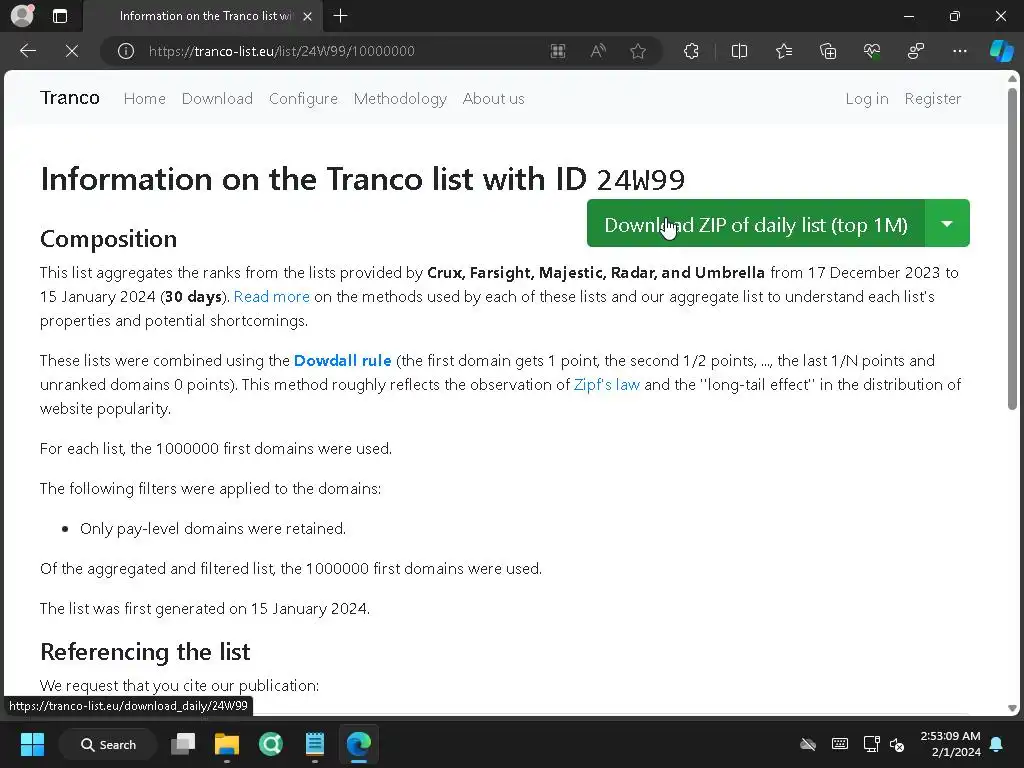Click the text 'Only pay-level domains were retained.'
Screen dimensions: 1024x768
pos(213,528)
